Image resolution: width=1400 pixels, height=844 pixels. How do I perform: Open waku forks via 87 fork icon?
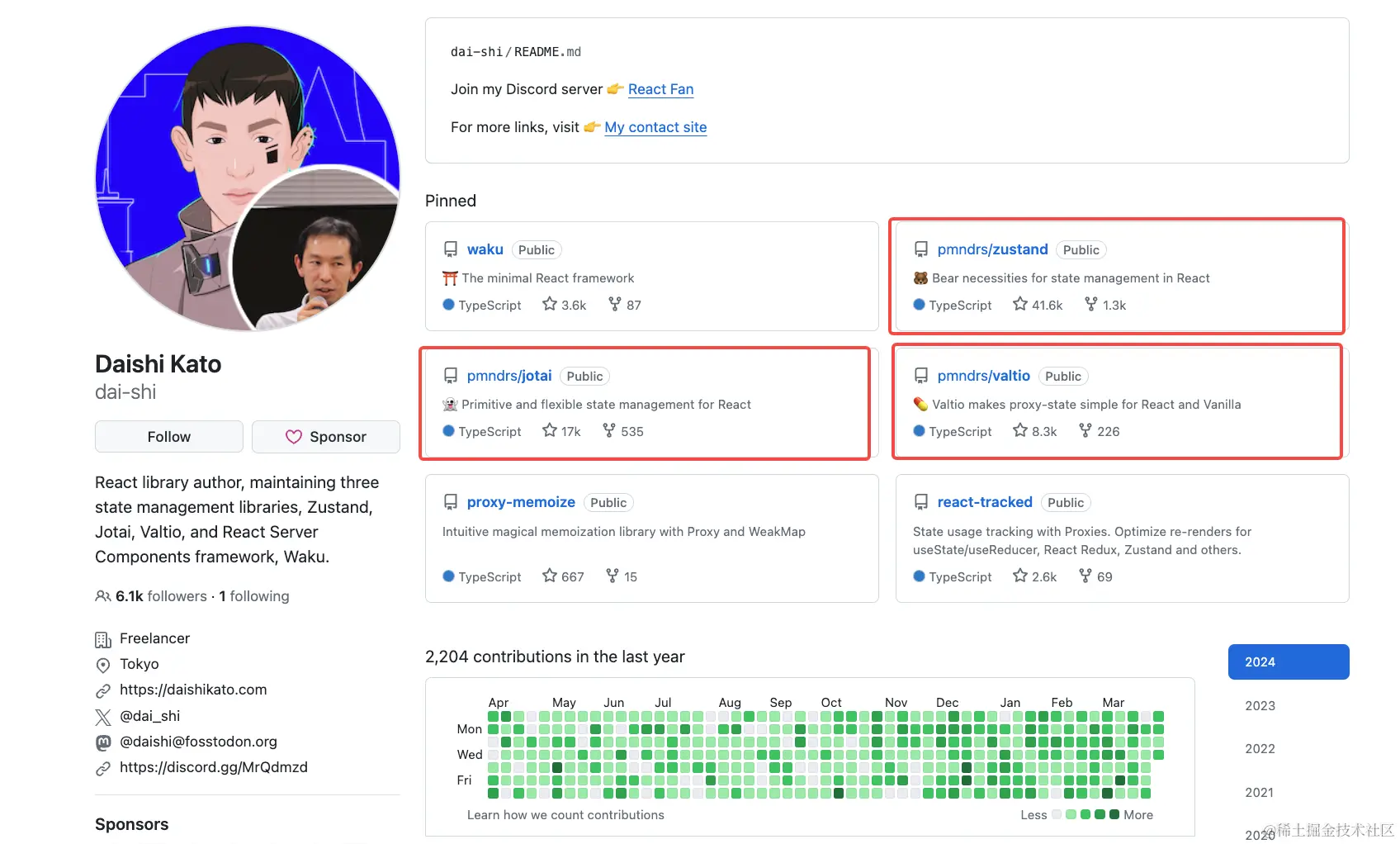tap(614, 304)
